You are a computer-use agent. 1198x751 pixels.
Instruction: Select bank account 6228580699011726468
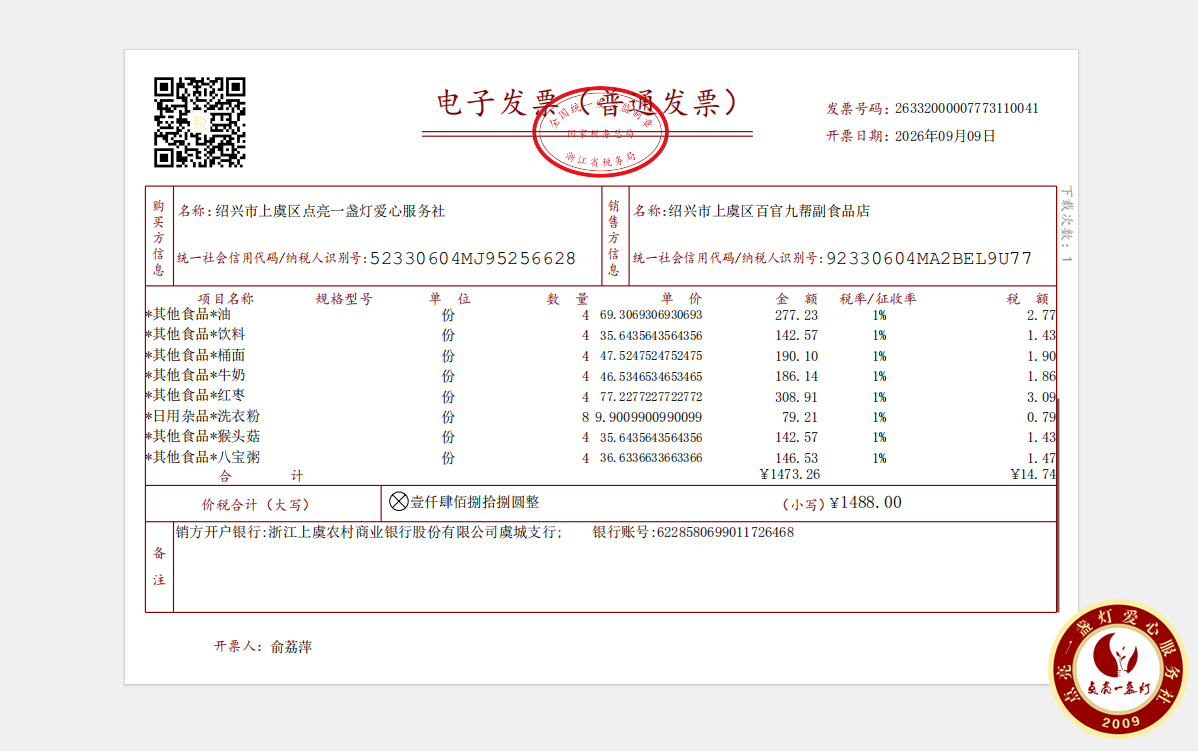(x=725, y=532)
